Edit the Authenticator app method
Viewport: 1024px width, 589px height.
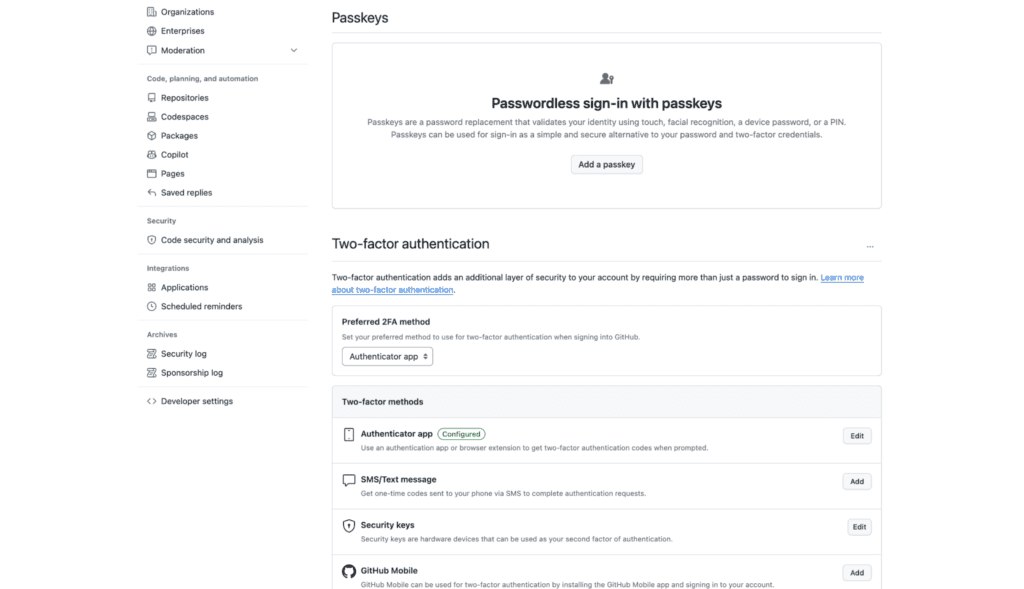click(x=857, y=436)
